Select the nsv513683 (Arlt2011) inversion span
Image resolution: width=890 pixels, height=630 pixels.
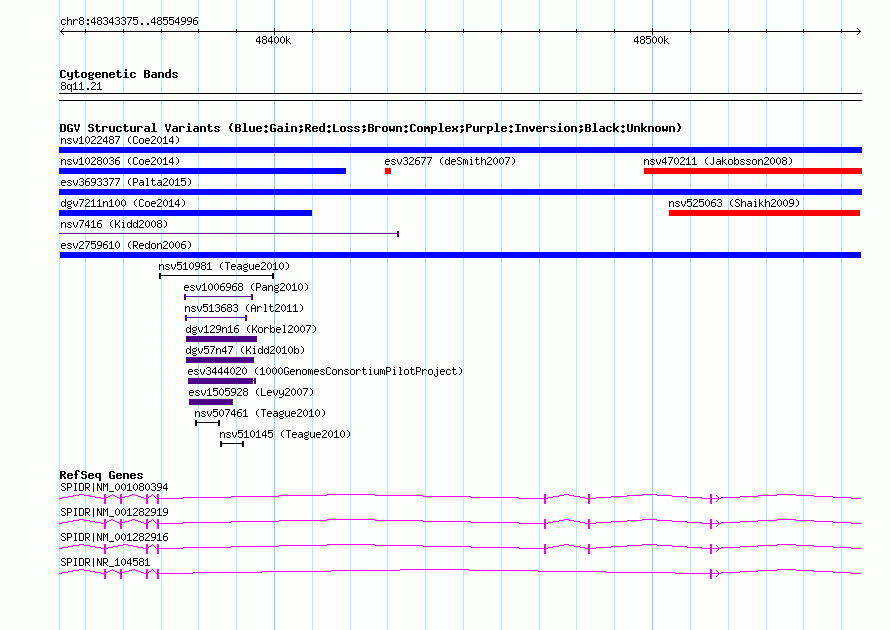coord(216,318)
